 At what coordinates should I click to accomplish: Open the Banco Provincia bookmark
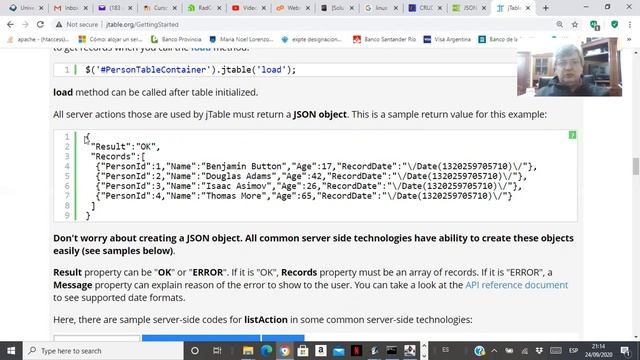(x=176, y=39)
